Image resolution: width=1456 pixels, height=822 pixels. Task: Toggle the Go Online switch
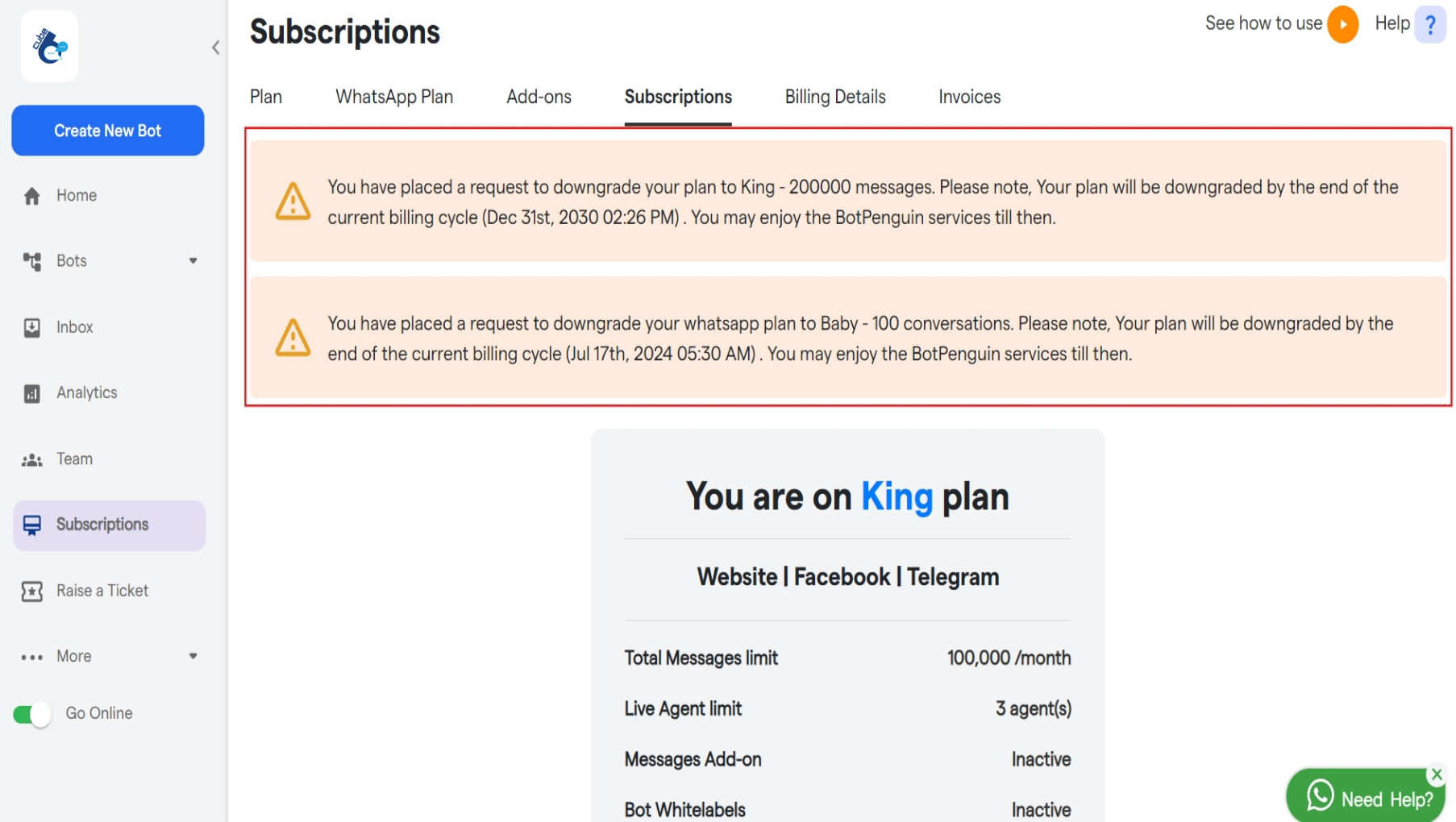pyautogui.click(x=31, y=713)
